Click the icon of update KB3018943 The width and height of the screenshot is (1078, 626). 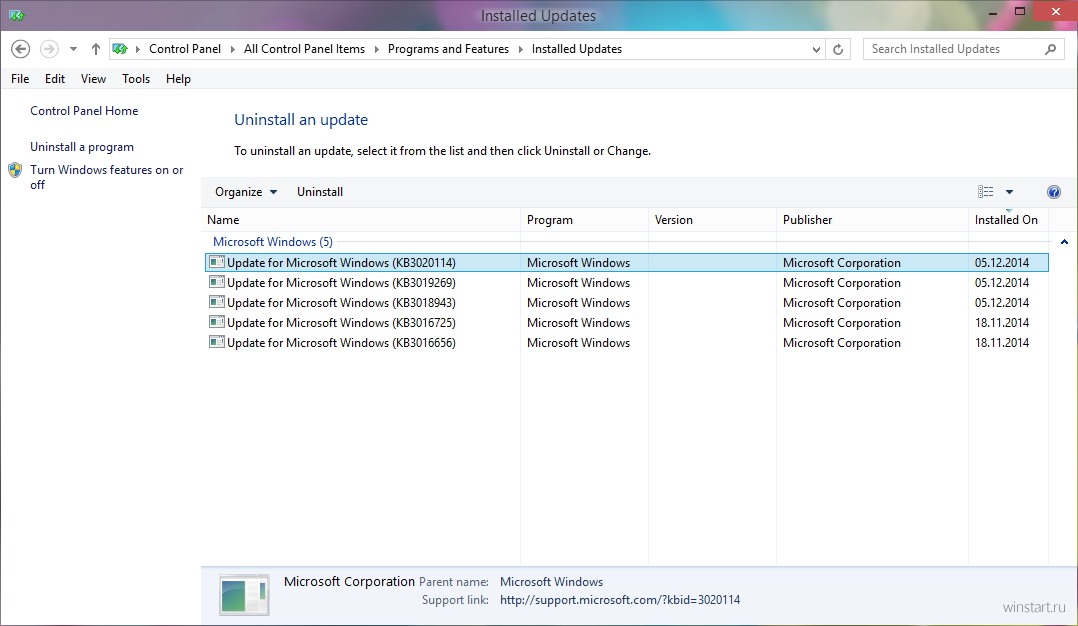(x=217, y=302)
